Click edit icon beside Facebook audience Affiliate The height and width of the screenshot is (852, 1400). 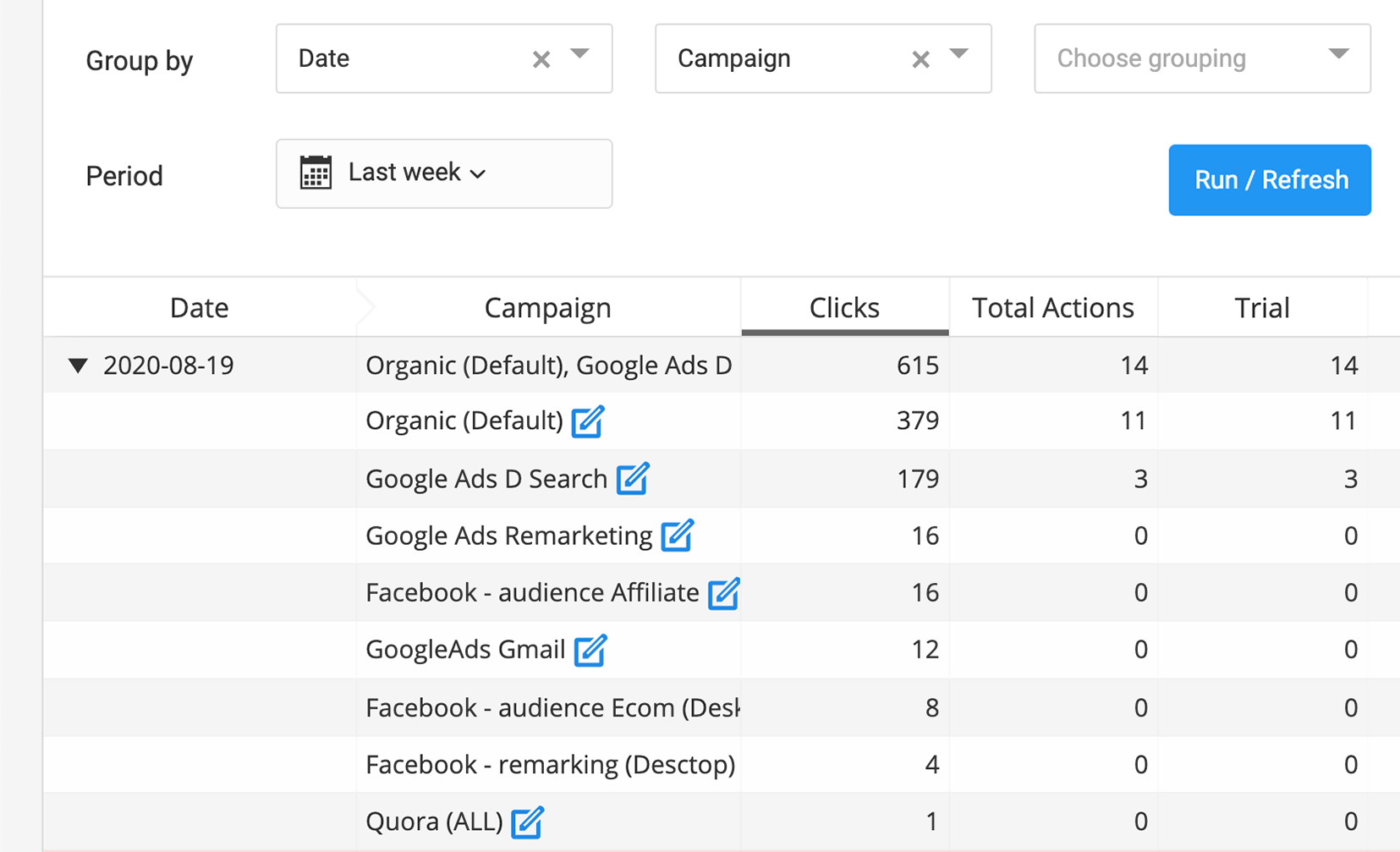pyautogui.click(x=723, y=593)
